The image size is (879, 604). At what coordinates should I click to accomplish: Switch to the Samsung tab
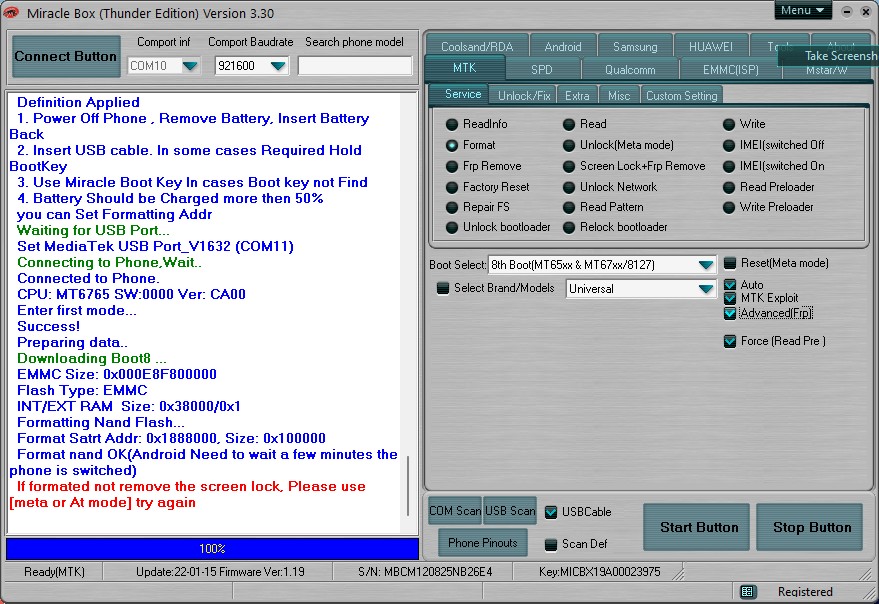point(635,47)
